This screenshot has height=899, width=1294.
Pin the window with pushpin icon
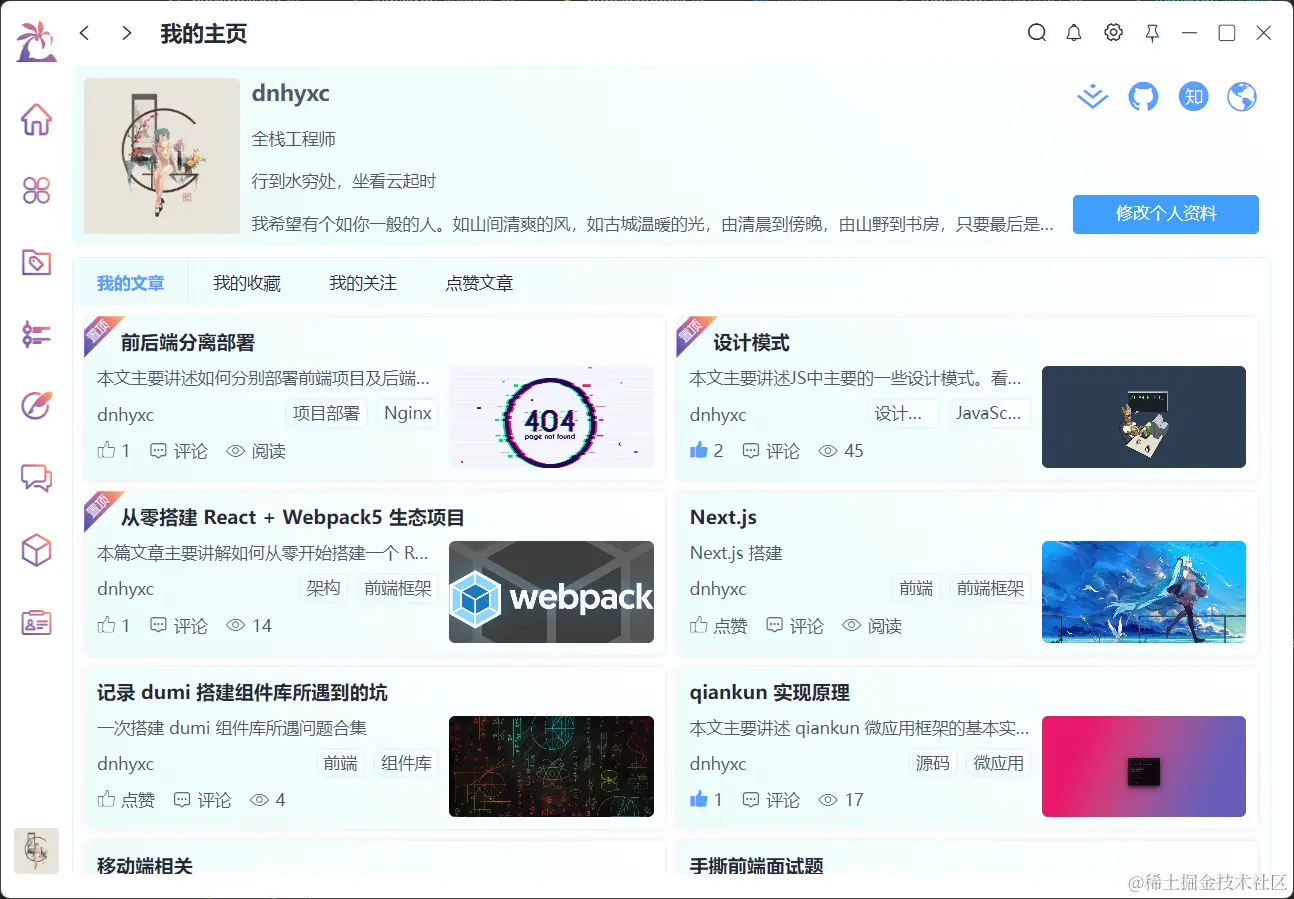coord(1152,33)
